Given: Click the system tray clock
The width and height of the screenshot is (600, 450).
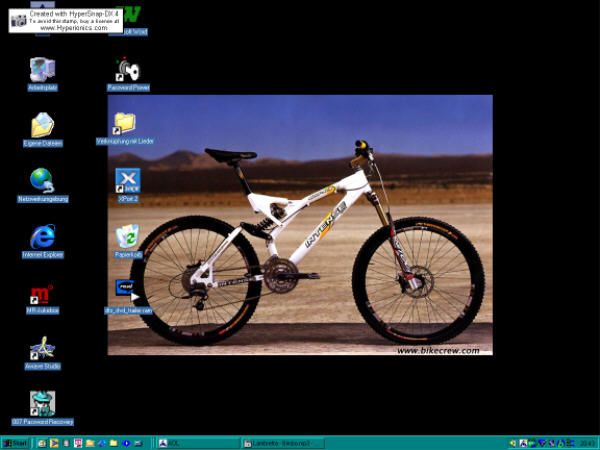Looking at the screenshot, I should click(586, 442).
